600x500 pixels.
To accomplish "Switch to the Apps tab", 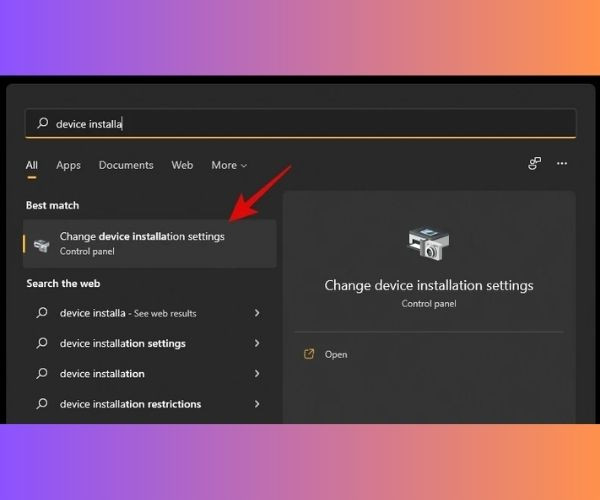I will 68,165.
